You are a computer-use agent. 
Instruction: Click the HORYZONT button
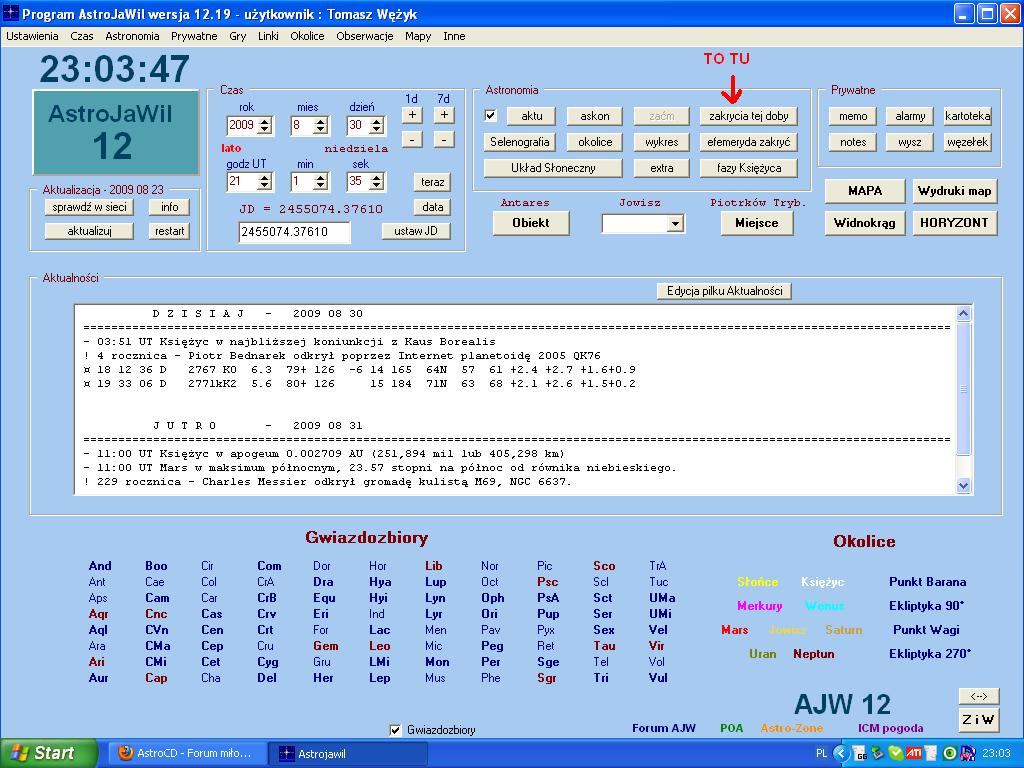pos(954,223)
